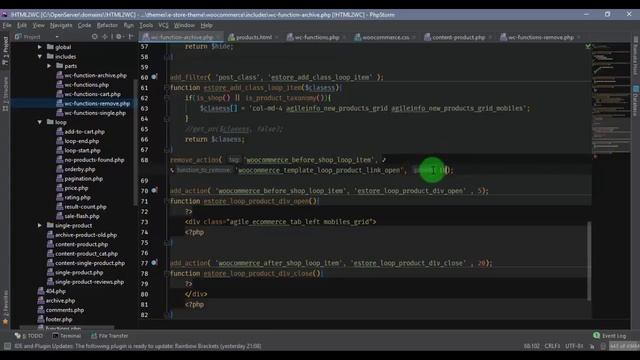Toggle the Favorites tool window side tab
The height and width of the screenshot is (360, 640).
pyautogui.click(x=5, y=308)
